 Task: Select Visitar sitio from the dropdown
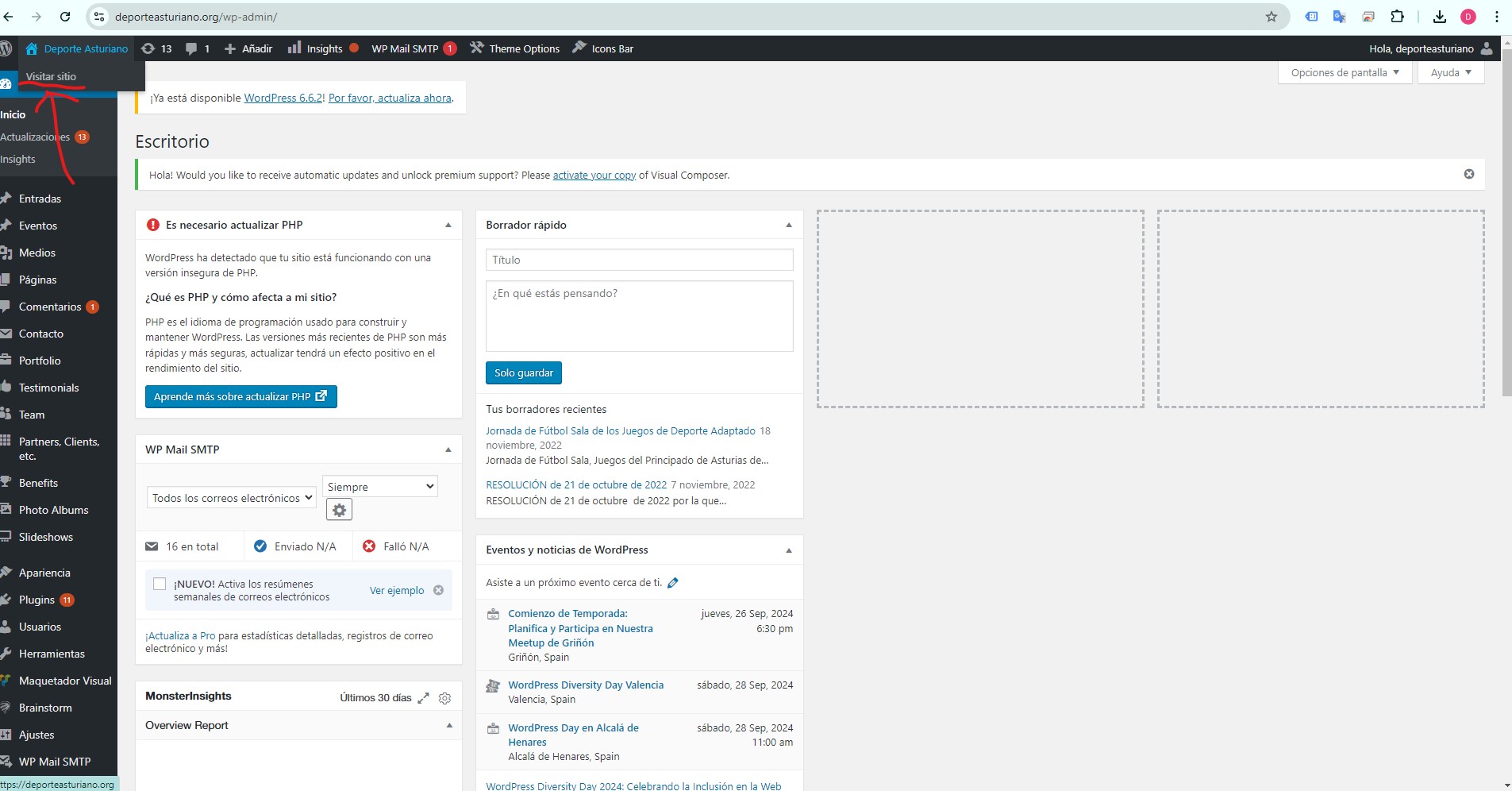(51, 76)
